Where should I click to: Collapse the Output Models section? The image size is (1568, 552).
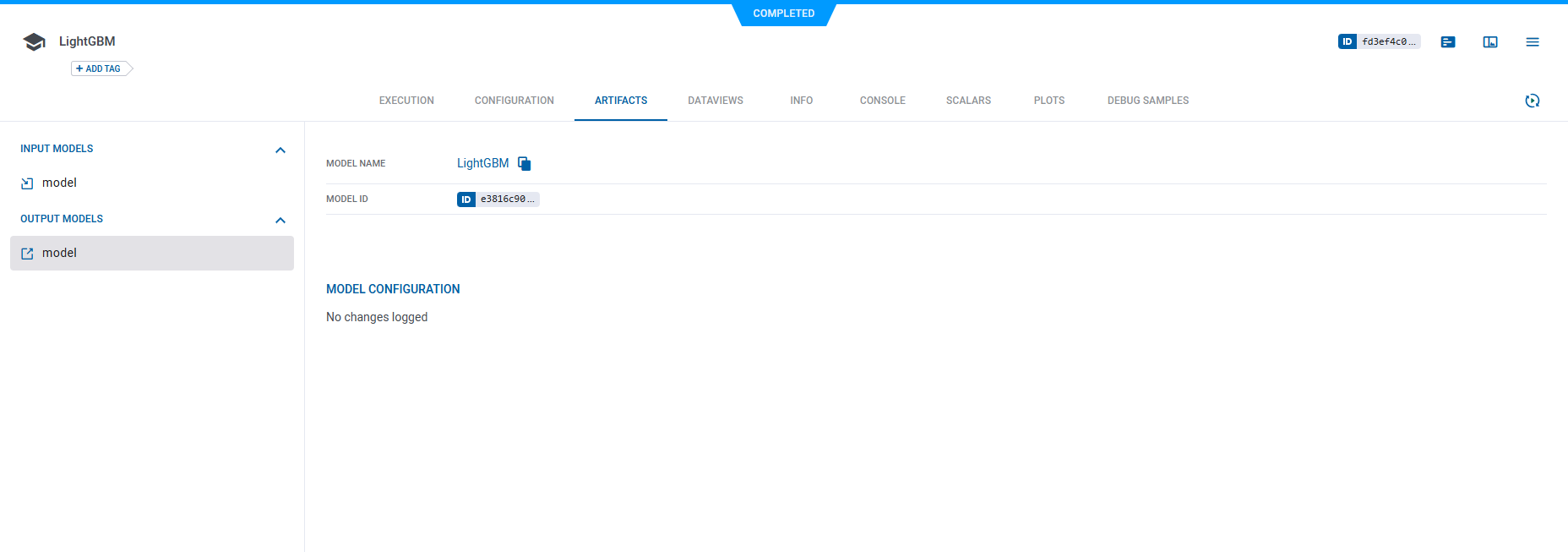[280, 220]
